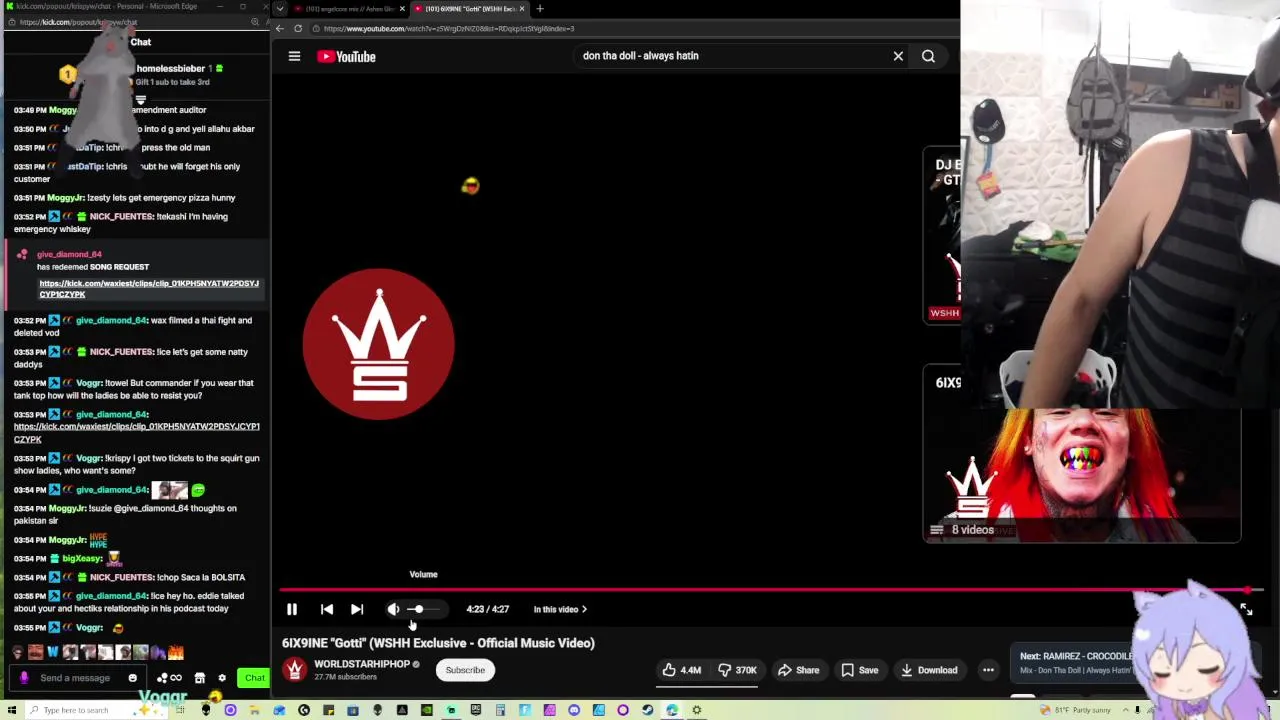The width and height of the screenshot is (1280, 720).
Task: Skip to the next video
Action: coord(357,609)
